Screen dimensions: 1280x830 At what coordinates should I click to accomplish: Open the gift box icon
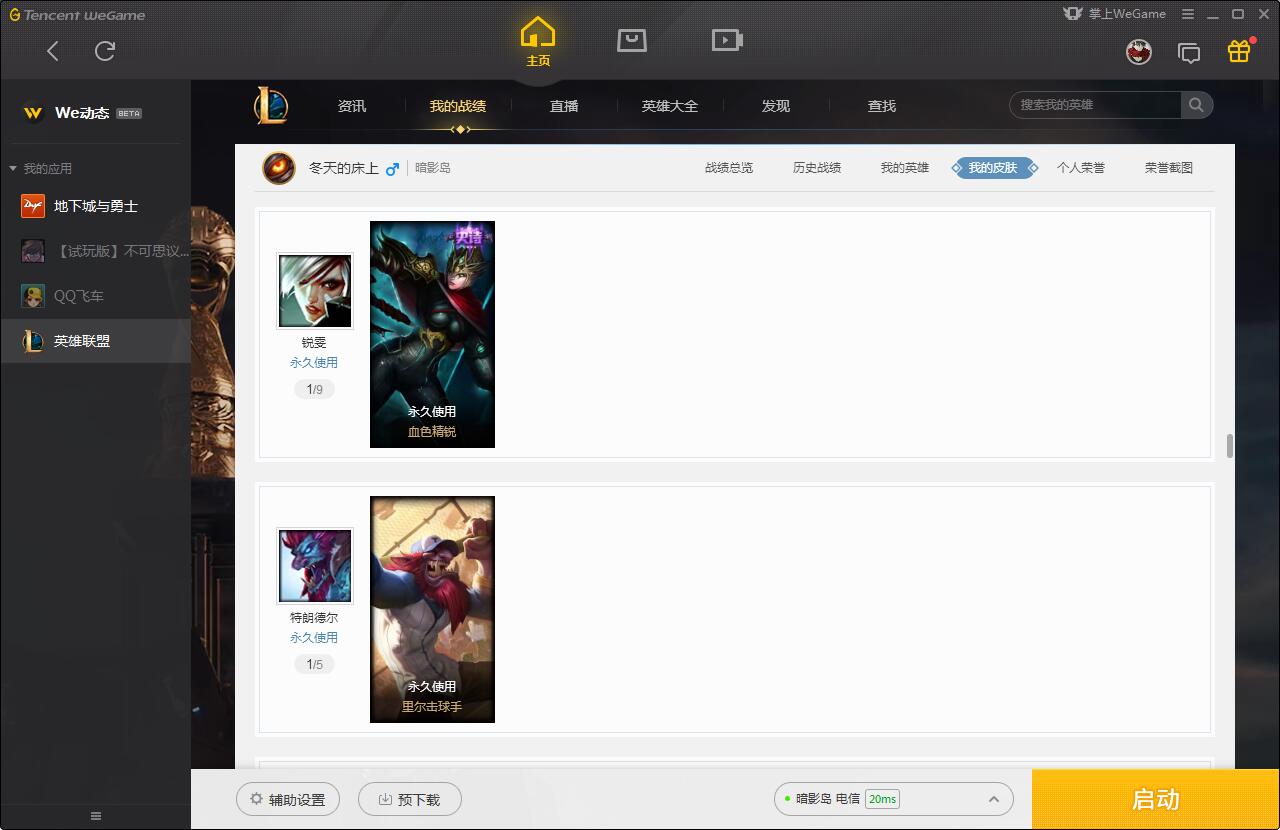click(x=1239, y=51)
